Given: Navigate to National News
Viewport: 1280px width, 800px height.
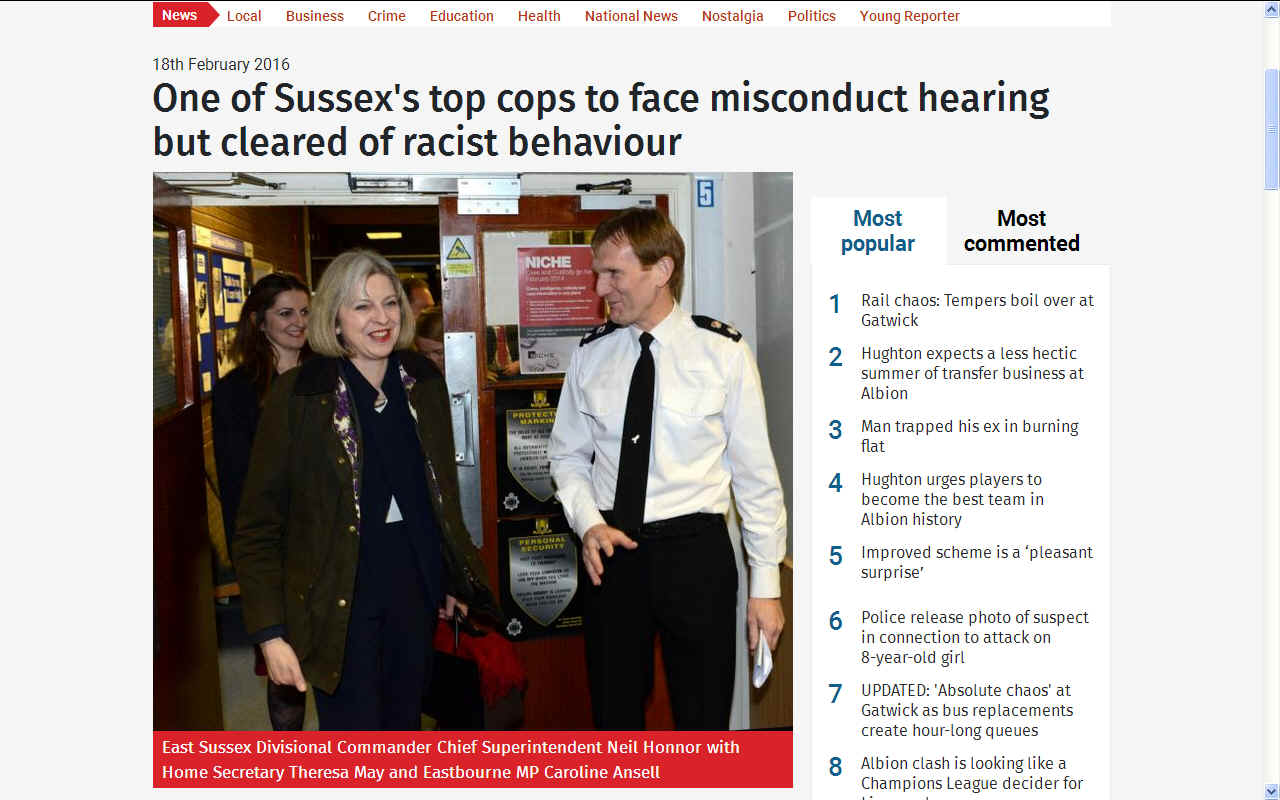Looking at the screenshot, I should (x=631, y=16).
